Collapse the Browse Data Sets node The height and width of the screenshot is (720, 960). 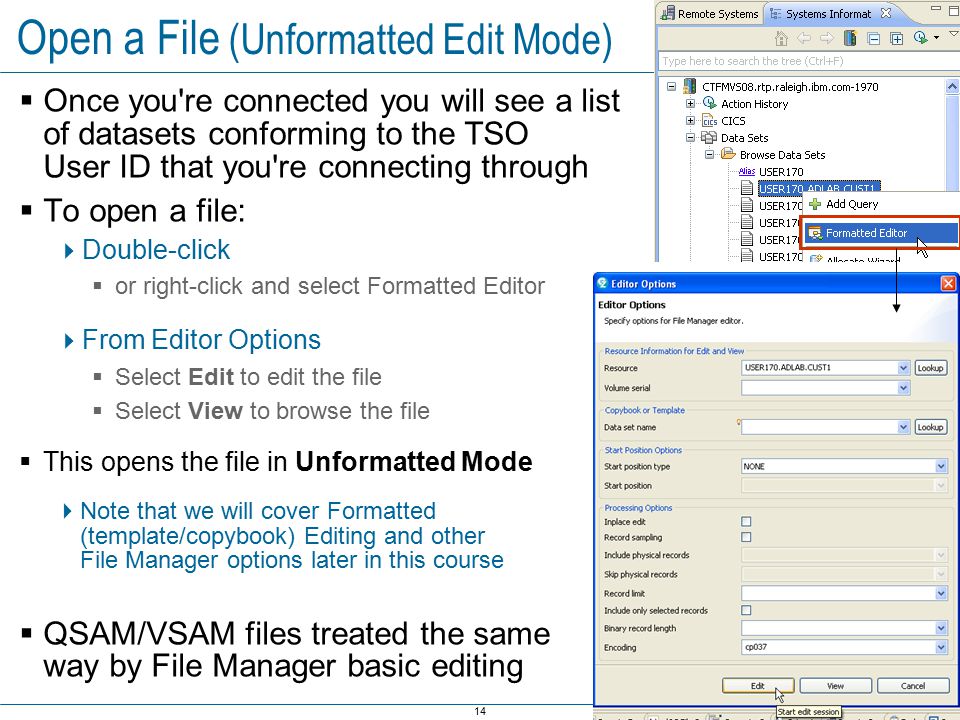710,154
